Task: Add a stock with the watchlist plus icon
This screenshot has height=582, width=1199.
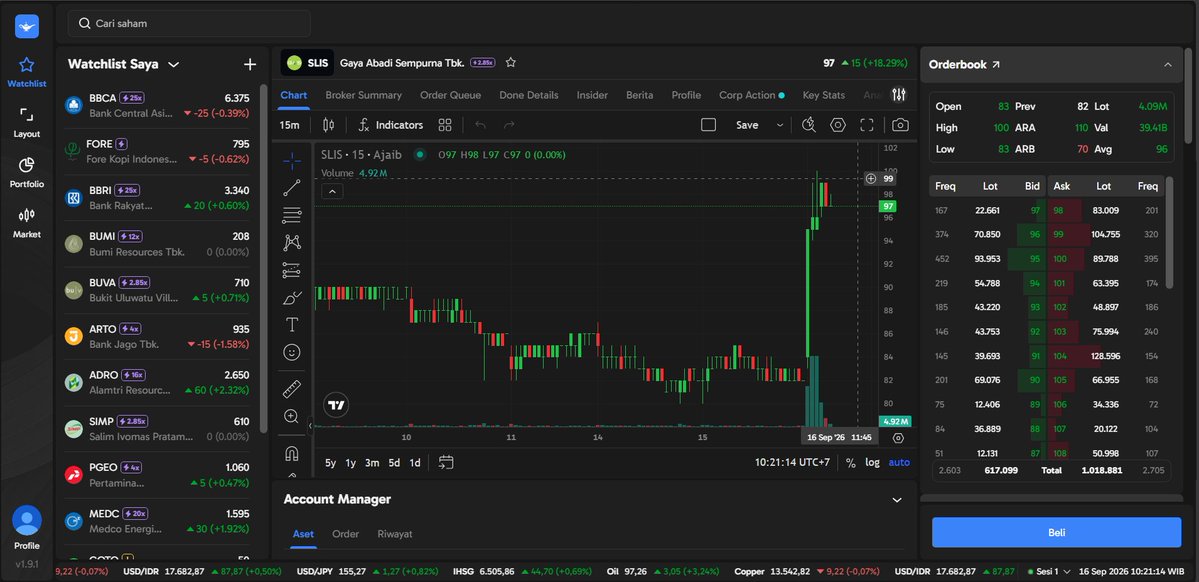Action: tap(250, 64)
